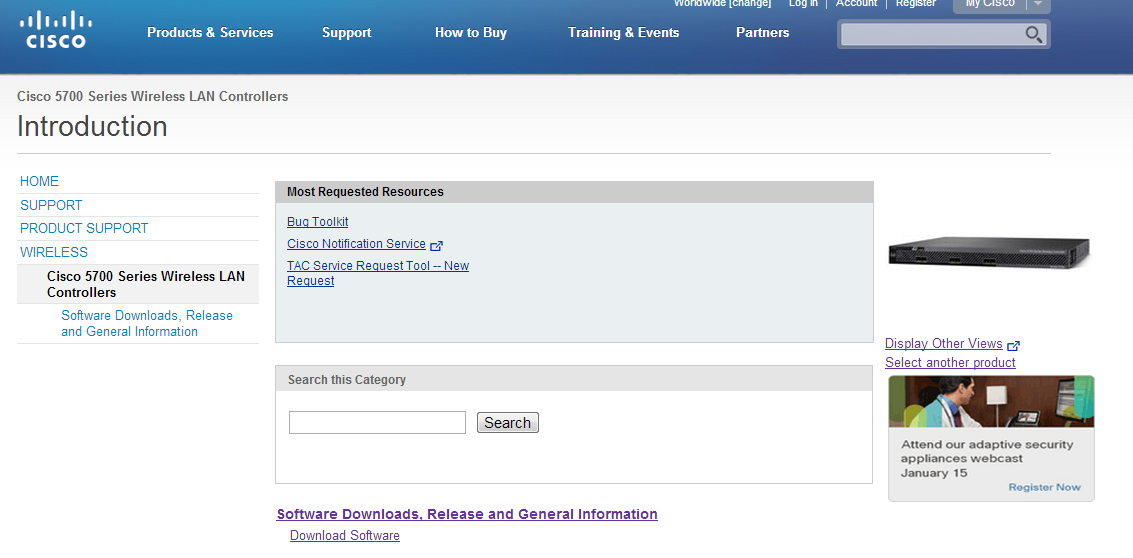The height and width of the screenshot is (558, 1133).
Task: Click the Introduction page title
Action: (92, 126)
